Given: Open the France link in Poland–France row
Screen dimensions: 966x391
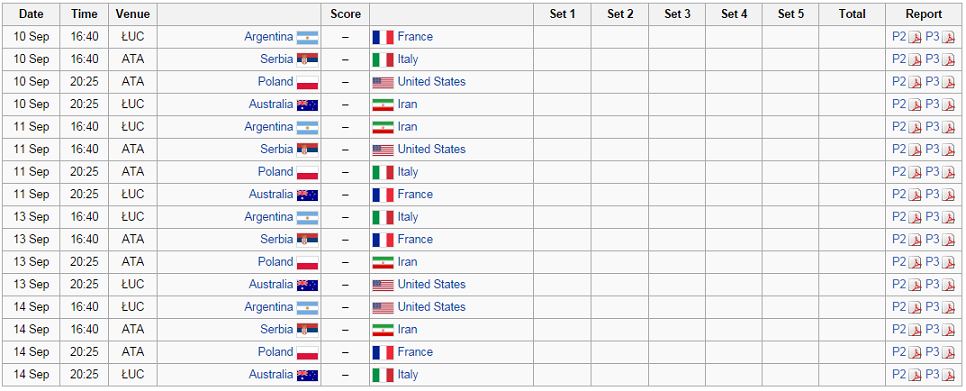Looking at the screenshot, I should 415,352.
